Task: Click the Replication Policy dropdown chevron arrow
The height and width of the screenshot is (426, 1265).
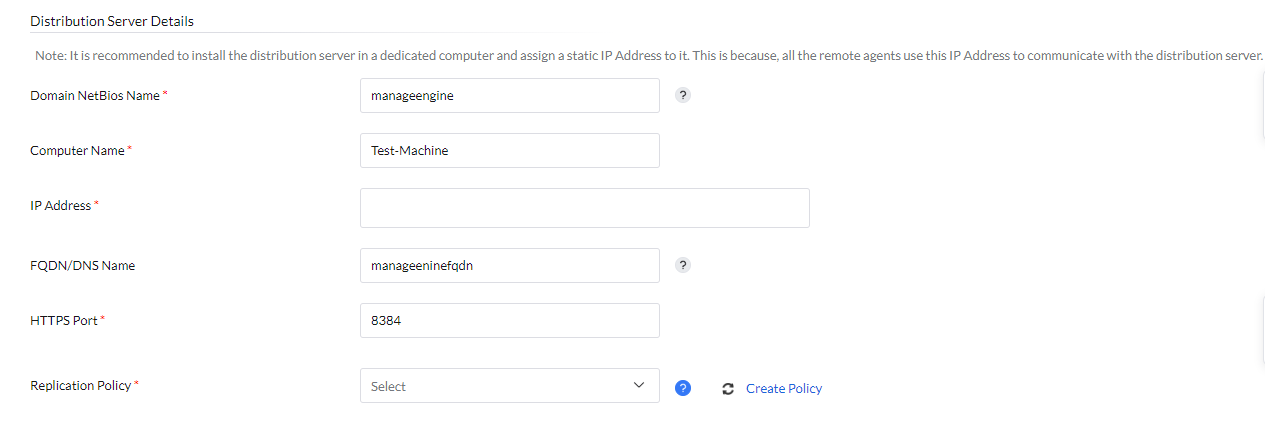Action: tap(640, 386)
